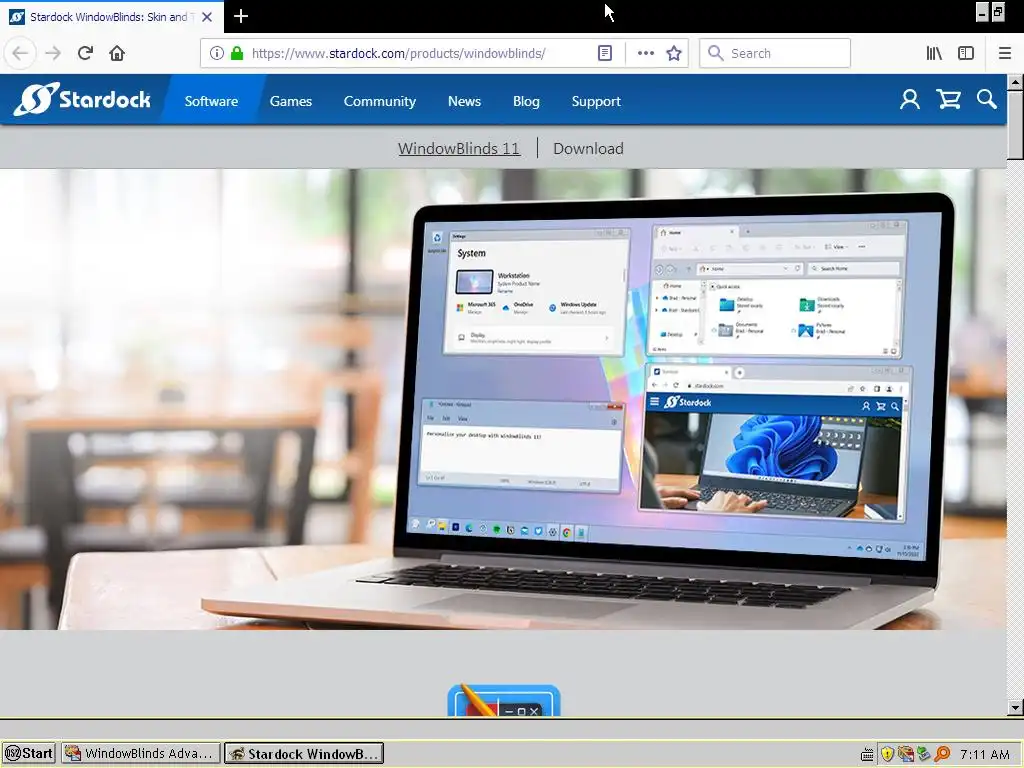The image size is (1024, 768).
Task: Show the sidebars icon
Action: click(966, 53)
